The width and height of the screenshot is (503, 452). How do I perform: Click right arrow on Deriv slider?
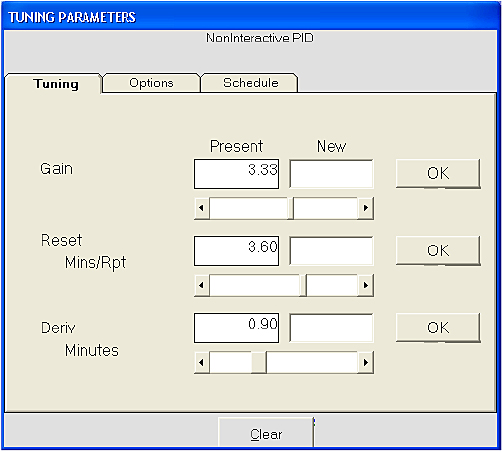tap(366, 362)
